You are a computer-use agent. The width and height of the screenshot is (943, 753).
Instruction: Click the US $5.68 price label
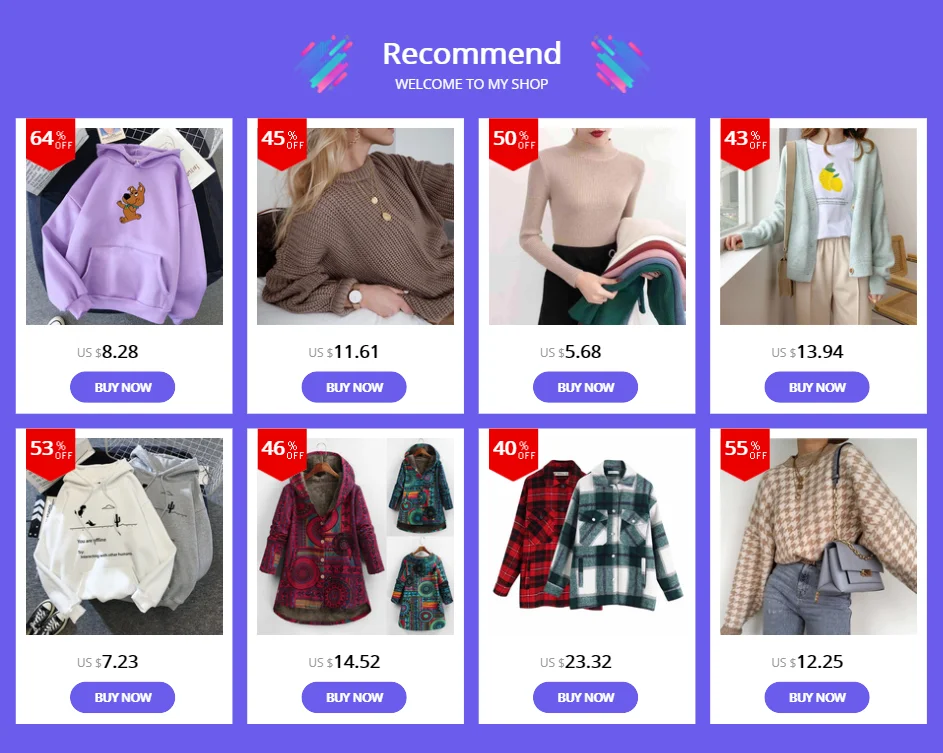point(571,352)
